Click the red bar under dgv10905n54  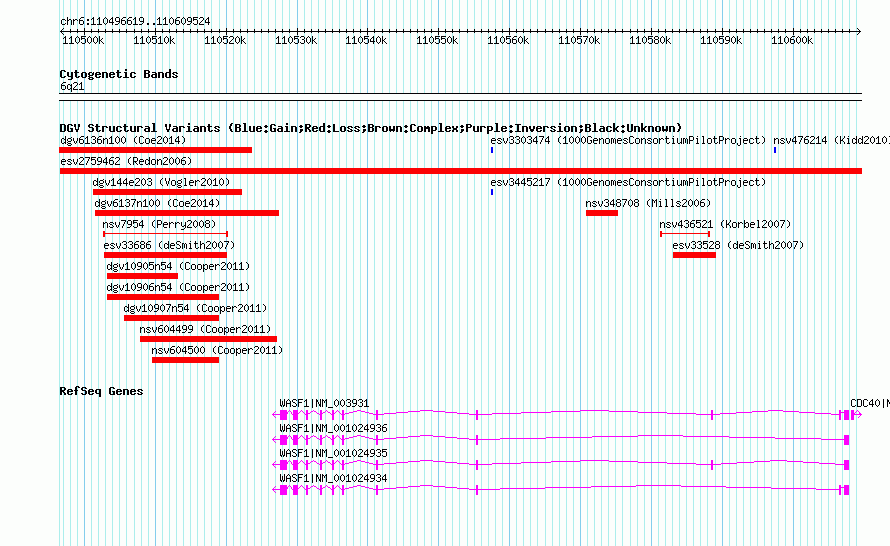[142, 276]
